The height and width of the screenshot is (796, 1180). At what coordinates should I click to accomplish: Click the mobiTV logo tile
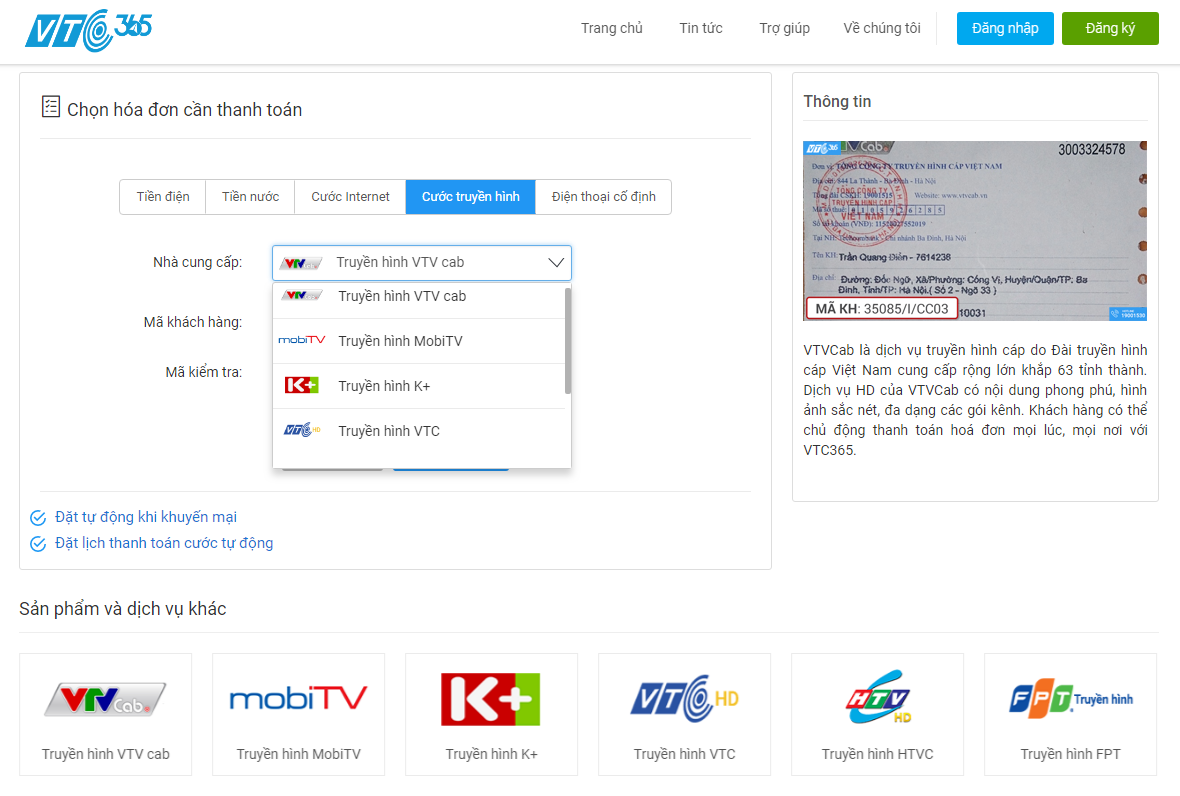(x=298, y=698)
